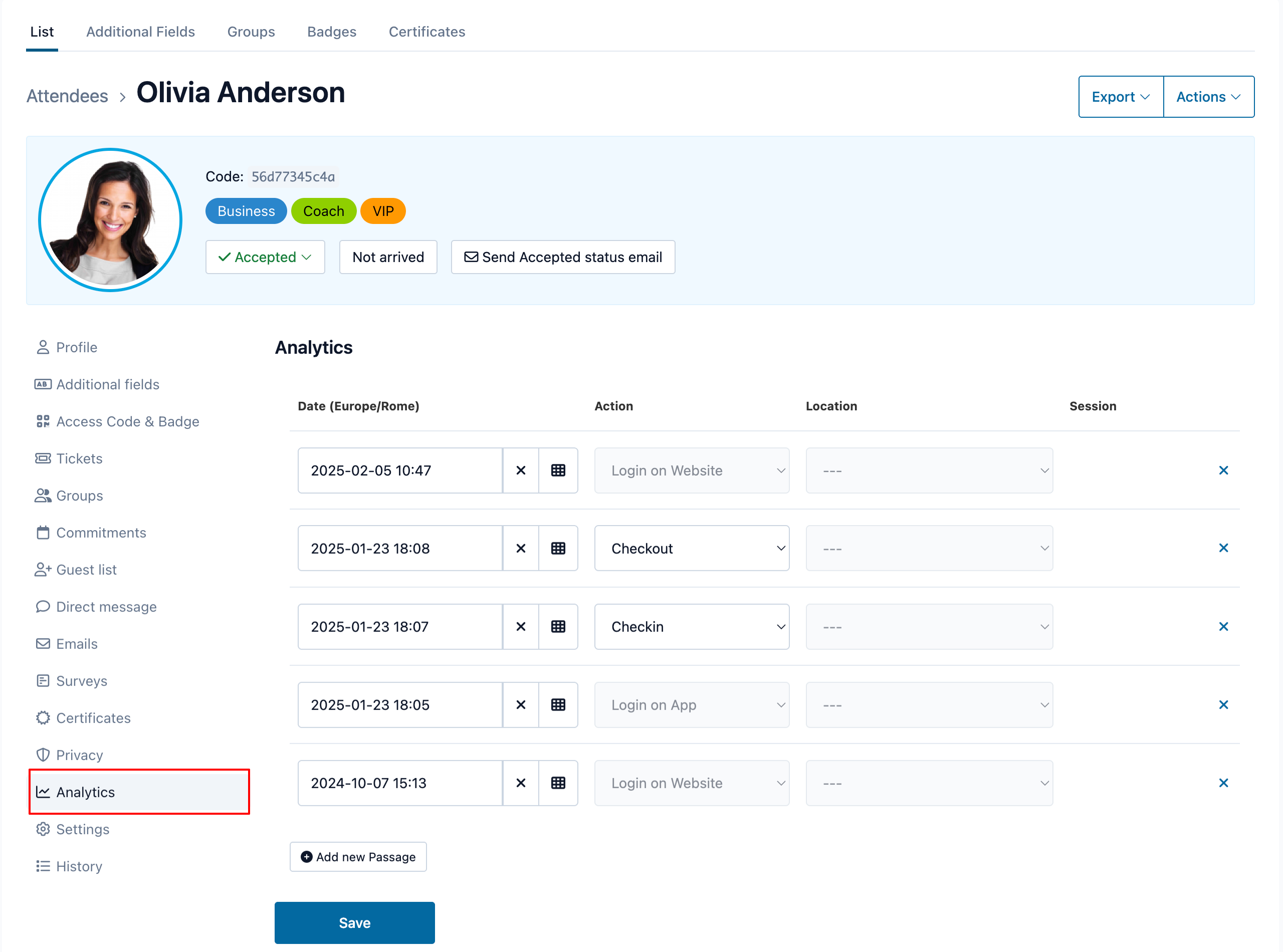Expand the Accepted status dropdown

[x=265, y=257]
